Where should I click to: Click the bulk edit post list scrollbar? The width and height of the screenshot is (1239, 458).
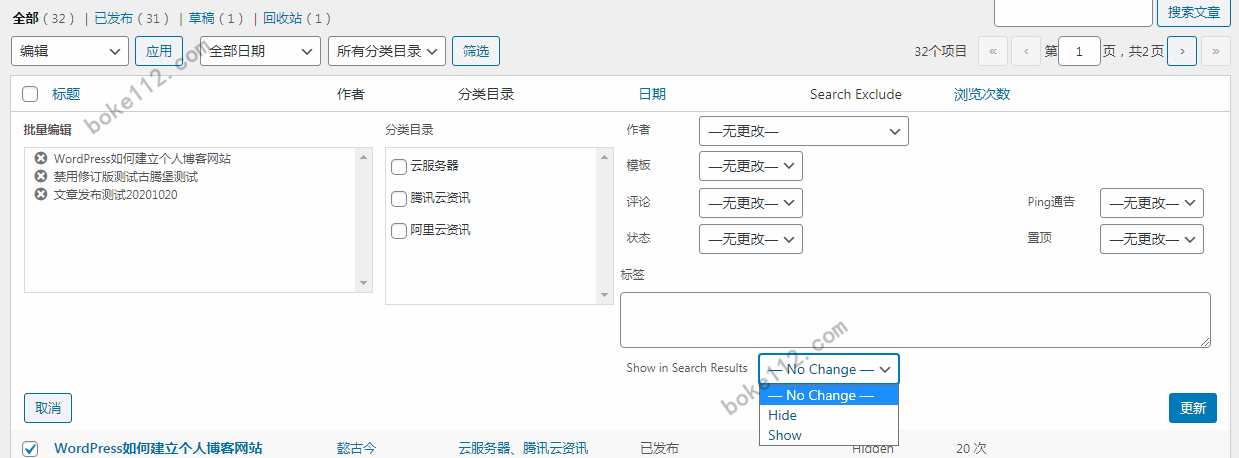coord(364,219)
